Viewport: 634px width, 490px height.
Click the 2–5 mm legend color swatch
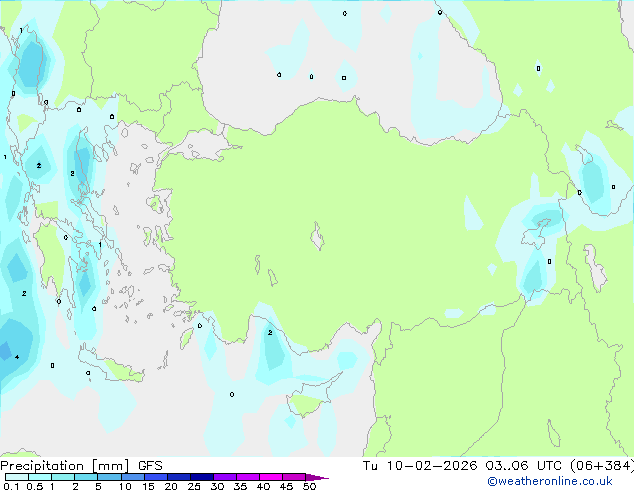[86, 477]
